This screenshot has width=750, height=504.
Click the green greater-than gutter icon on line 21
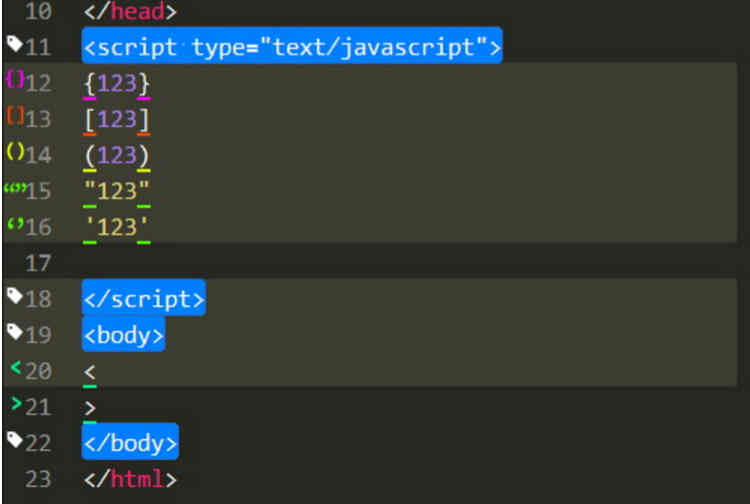click(16, 404)
